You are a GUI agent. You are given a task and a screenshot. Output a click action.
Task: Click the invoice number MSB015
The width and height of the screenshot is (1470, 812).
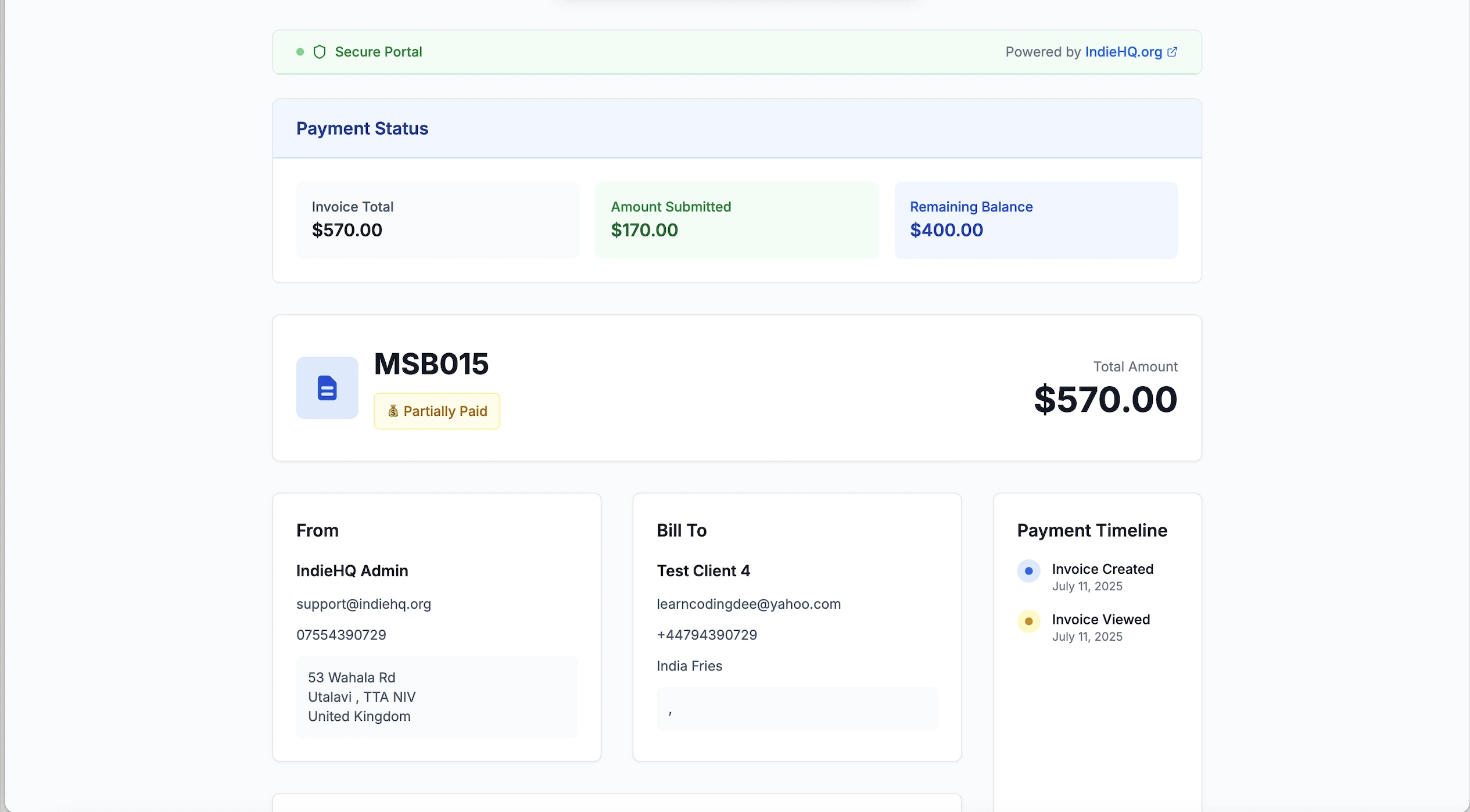(431, 364)
